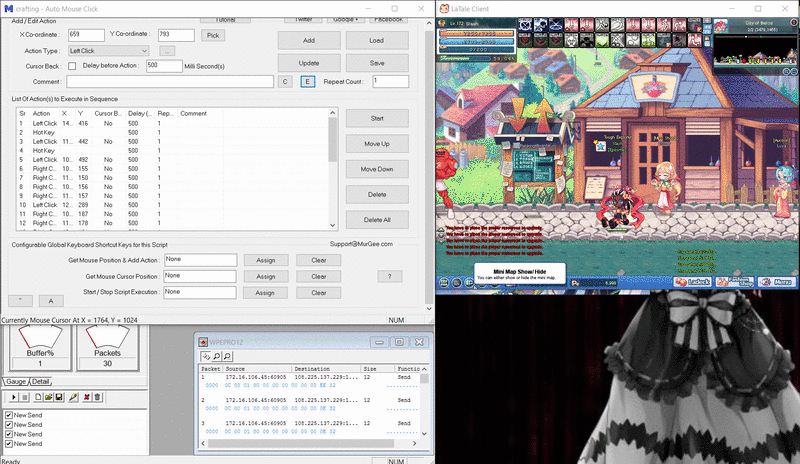Image resolution: width=800 pixels, height=464 pixels.
Task: Click second magnifier icon in WPEPRO12 toolbar
Action: click(217, 356)
